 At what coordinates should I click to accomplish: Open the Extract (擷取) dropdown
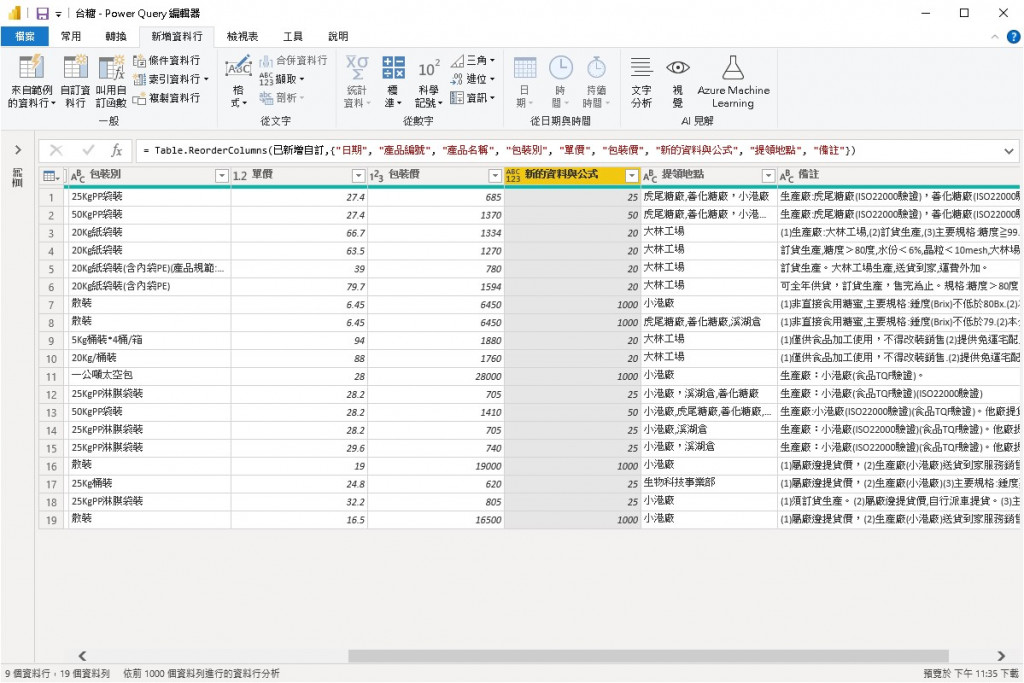point(282,79)
